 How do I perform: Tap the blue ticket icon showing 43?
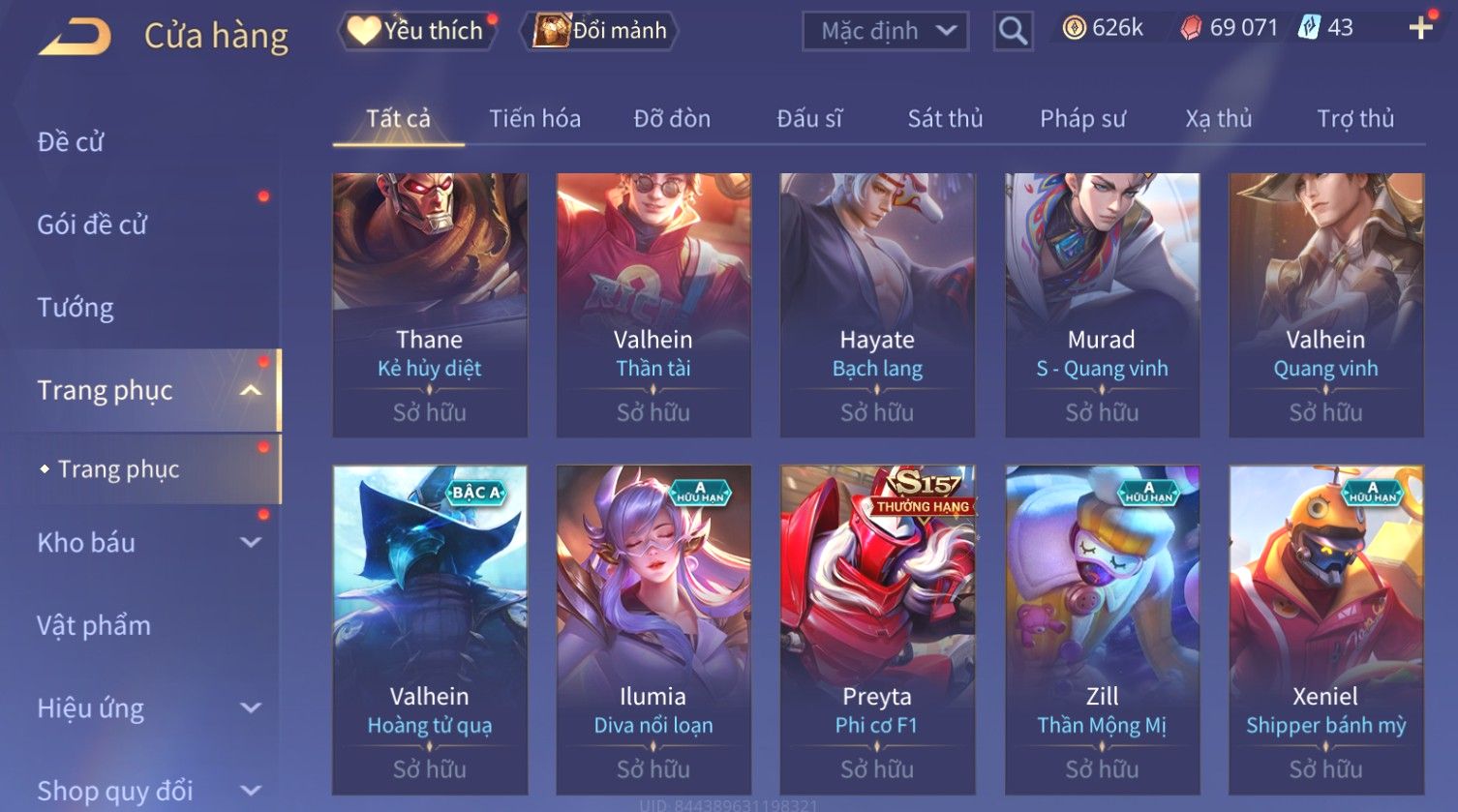tap(1309, 27)
